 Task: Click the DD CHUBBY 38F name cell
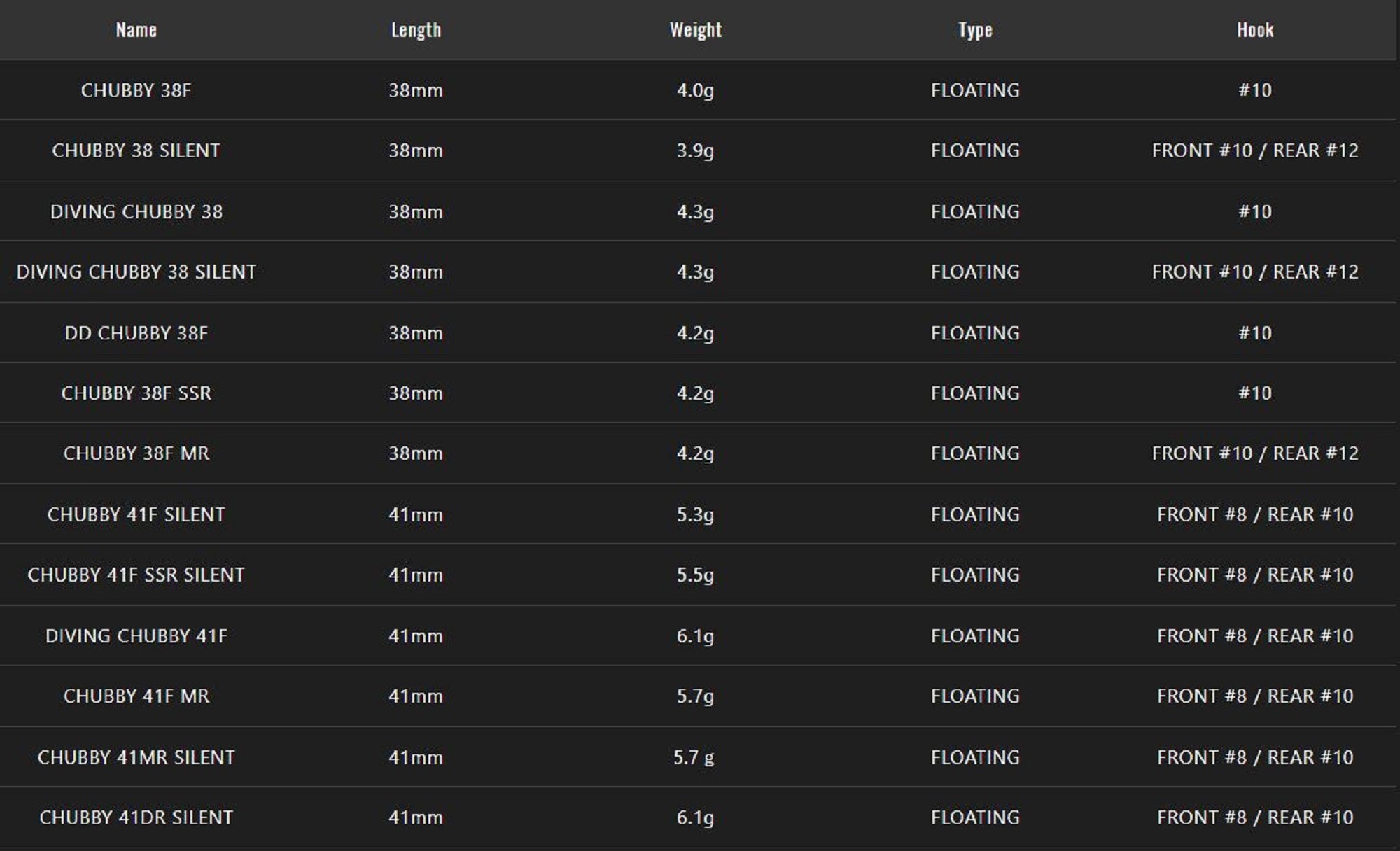pos(136,332)
